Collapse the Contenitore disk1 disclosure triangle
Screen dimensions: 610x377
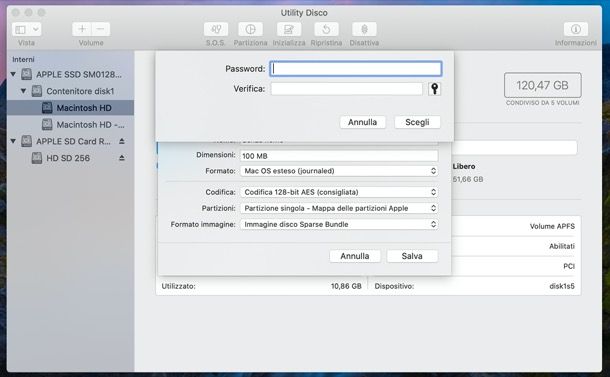23,91
